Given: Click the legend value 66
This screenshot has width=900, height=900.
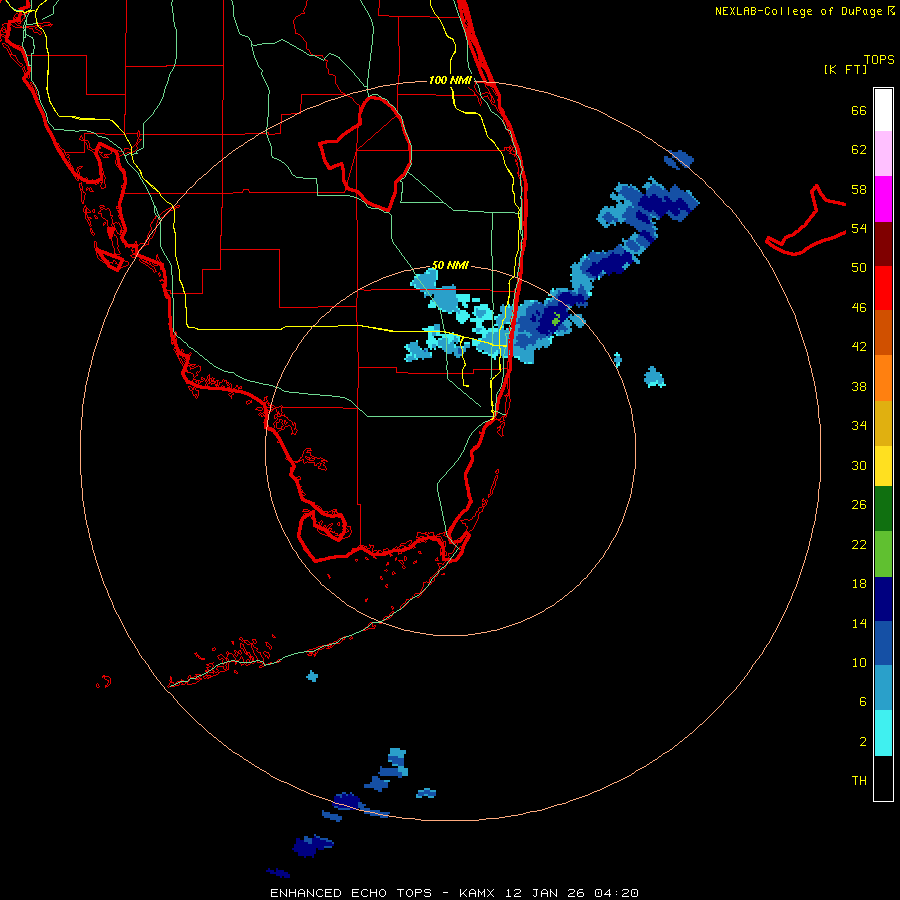Looking at the screenshot, I should (x=859, y=111).
